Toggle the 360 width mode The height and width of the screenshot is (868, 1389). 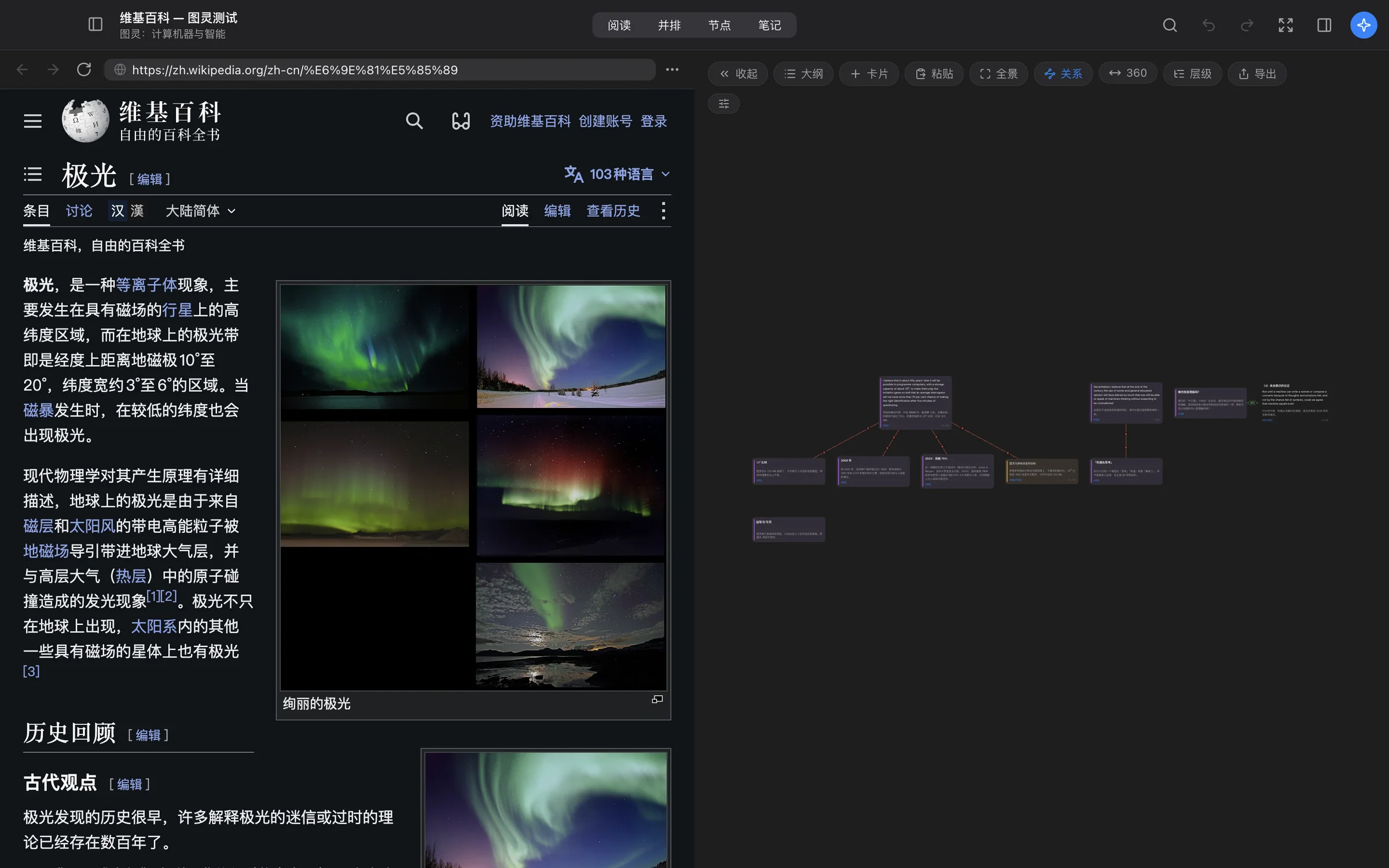[x=1127, y=73]
